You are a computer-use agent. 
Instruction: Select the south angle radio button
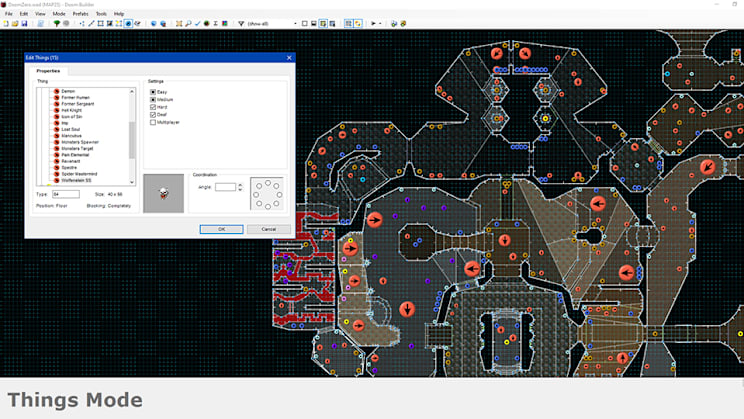268,206
